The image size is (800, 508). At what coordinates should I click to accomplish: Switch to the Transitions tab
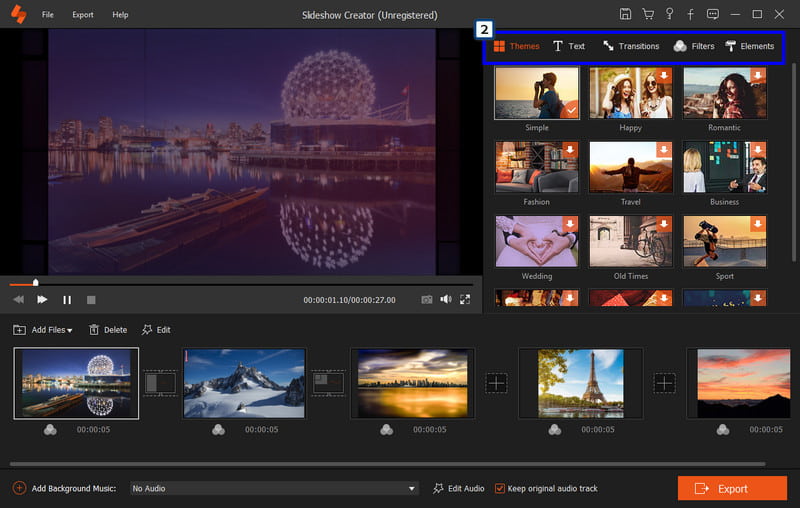[631, 46]
